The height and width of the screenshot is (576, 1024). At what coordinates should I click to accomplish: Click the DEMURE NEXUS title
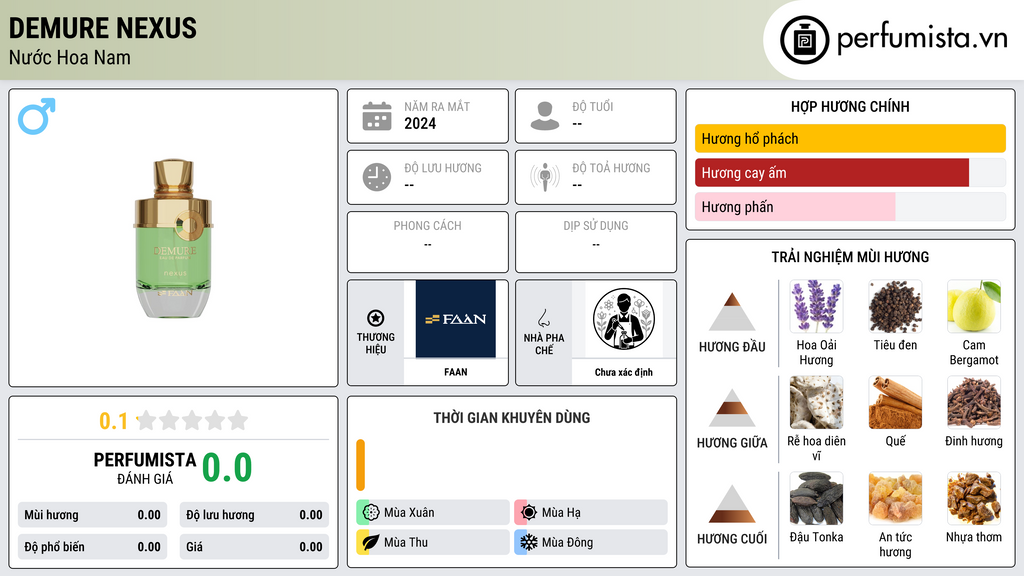[x=103, y=28]
